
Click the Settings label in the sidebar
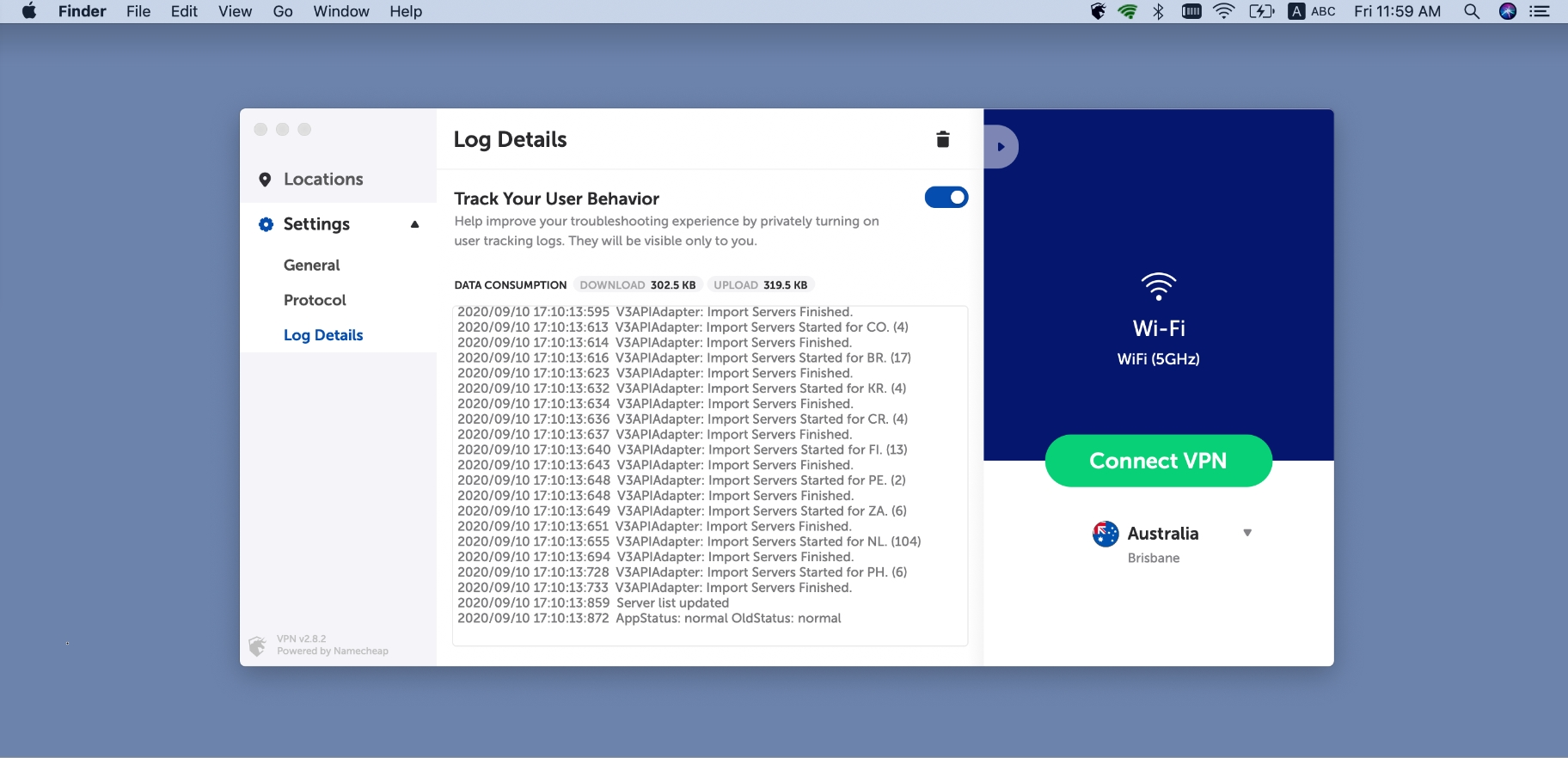click(316, 224)
